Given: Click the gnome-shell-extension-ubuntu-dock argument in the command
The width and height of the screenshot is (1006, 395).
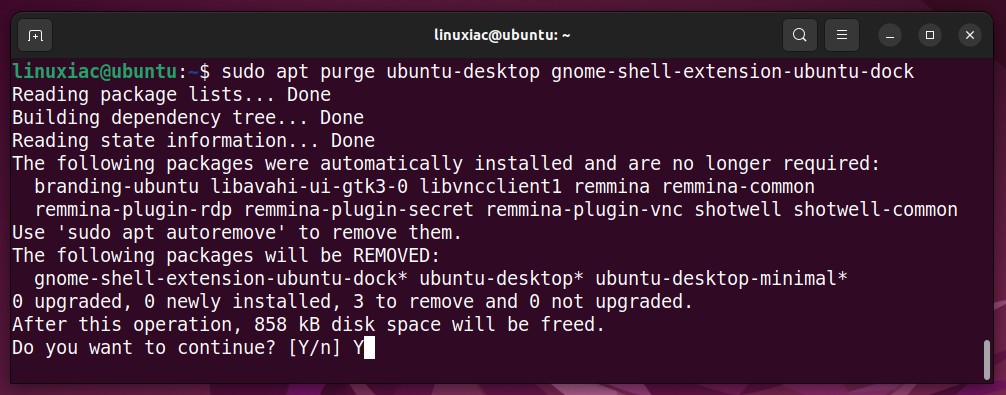Looking at the screenshot, I should [x=732, y=72].
